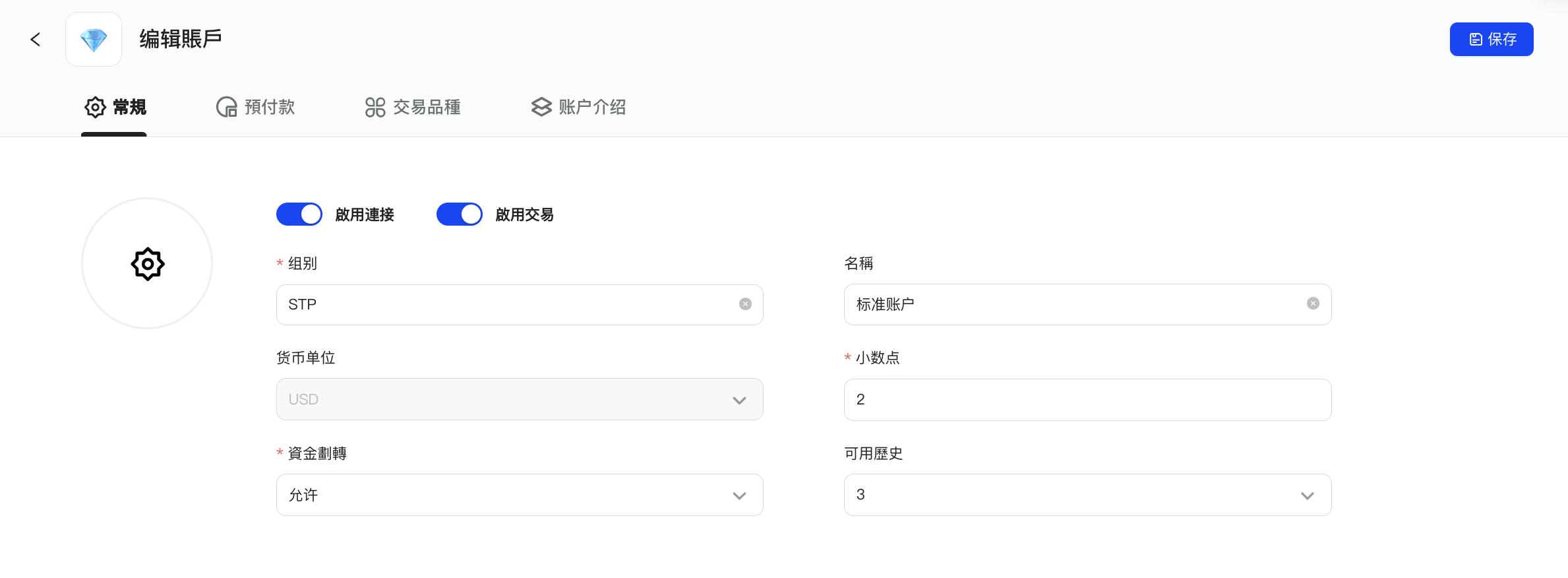The height and width of the screenshot is (578, 1568).
Task: Click the 账户介绍 layers icon
Action: click(x=541, y=107)
